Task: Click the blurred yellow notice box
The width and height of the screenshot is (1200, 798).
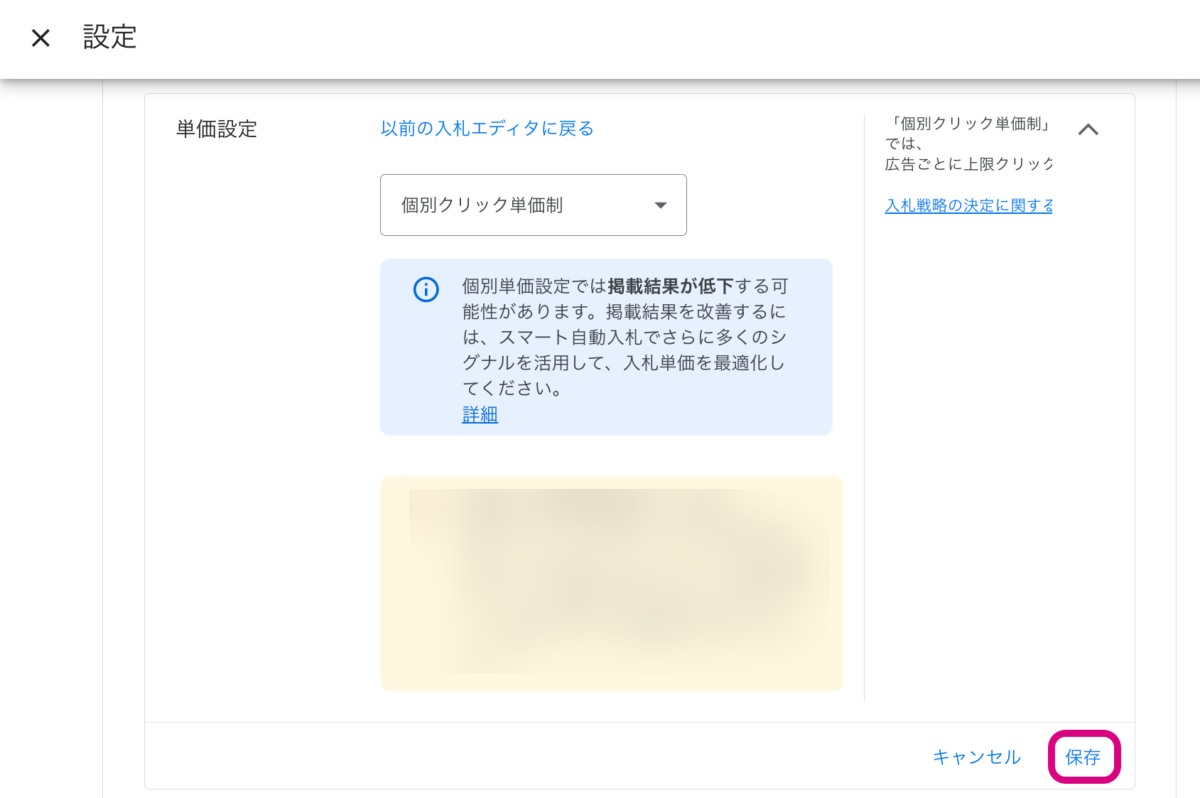Action: pyautogui.click(x=611, y=583)
